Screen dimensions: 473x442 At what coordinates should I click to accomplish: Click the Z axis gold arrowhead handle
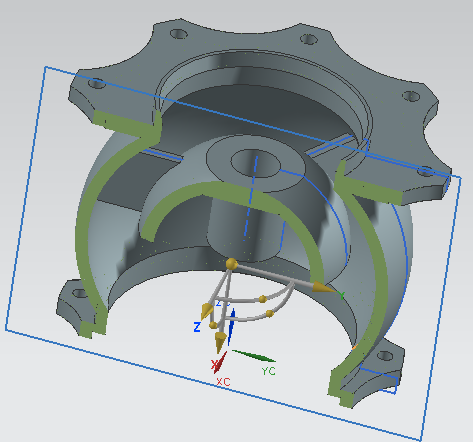[206, 311]
